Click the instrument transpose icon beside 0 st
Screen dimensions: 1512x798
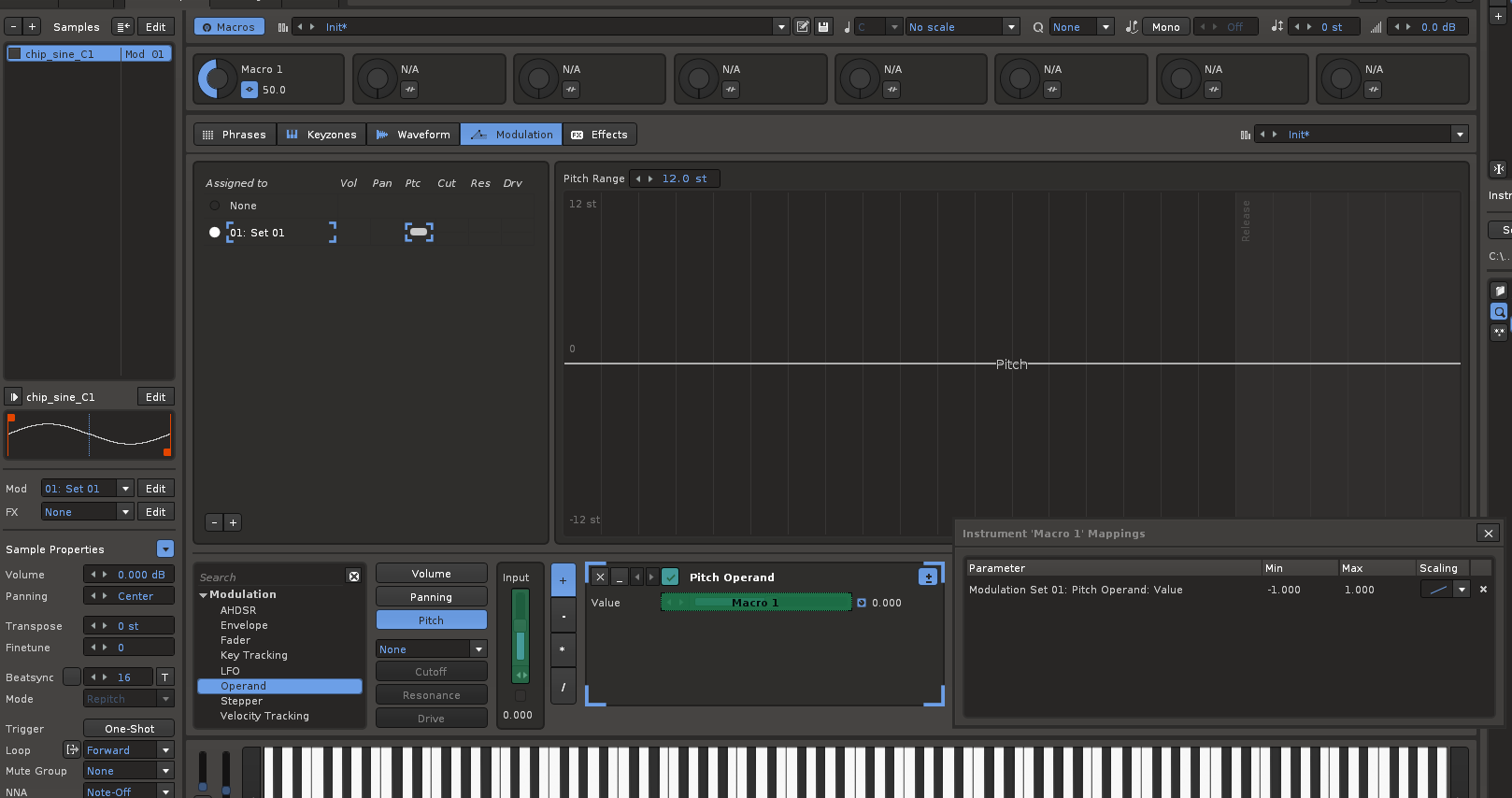tap(1277, 27)
